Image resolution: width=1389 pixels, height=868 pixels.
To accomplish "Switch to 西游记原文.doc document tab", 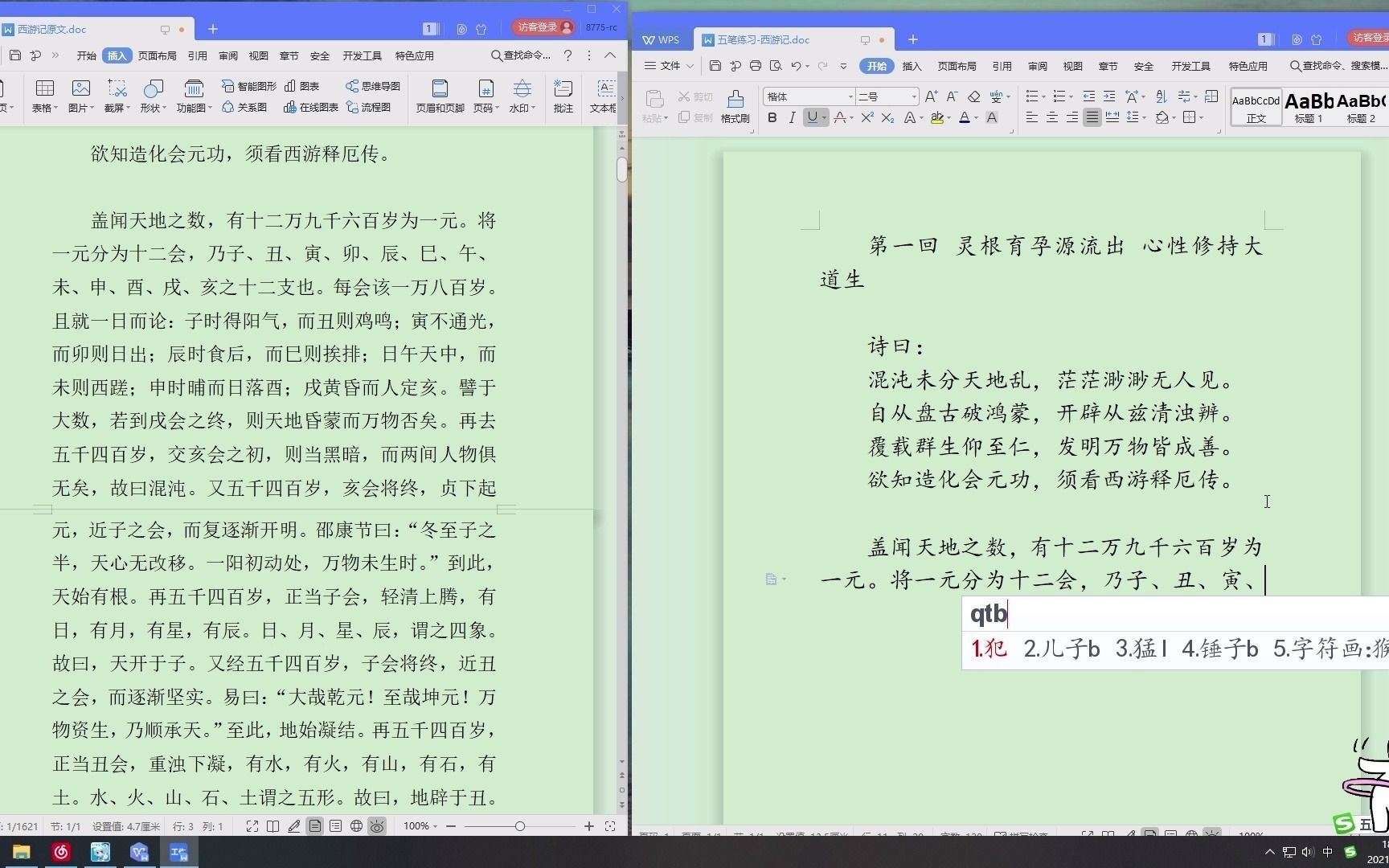I will click(x=52, y=29).
